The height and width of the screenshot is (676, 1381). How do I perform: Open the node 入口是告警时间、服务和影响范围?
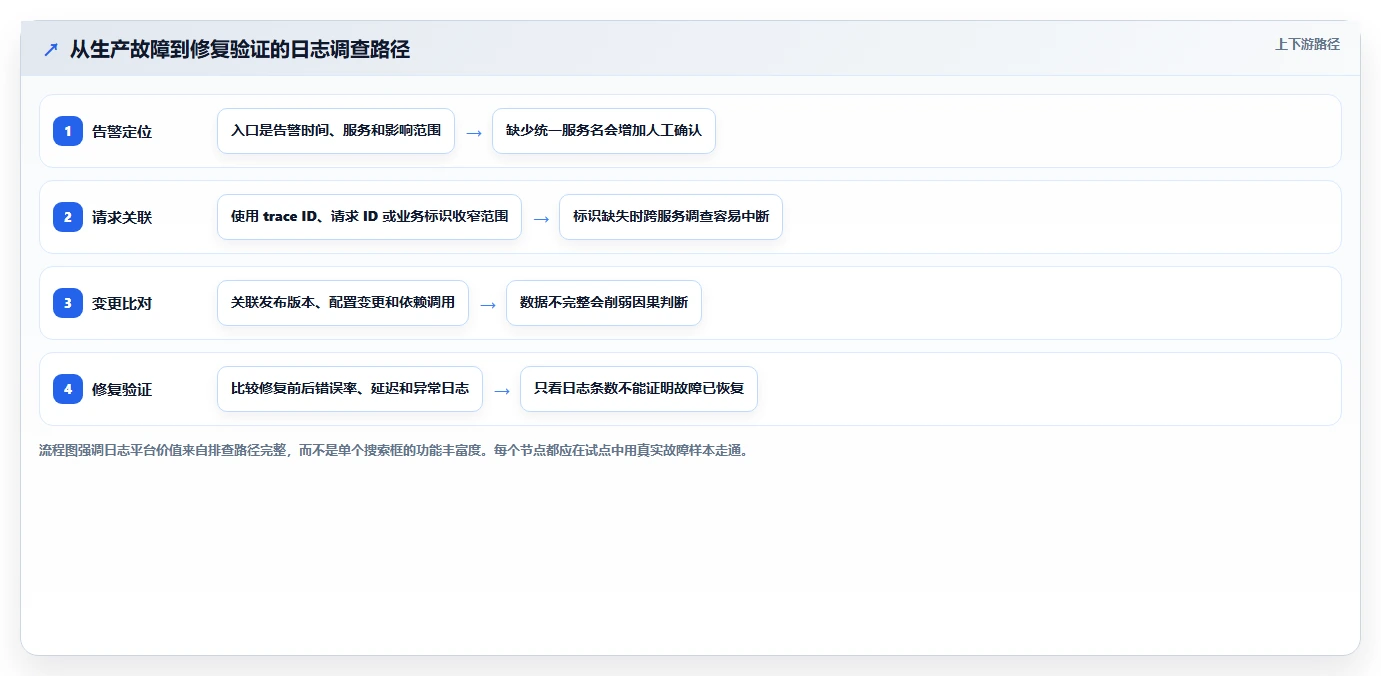pos(336,131)
